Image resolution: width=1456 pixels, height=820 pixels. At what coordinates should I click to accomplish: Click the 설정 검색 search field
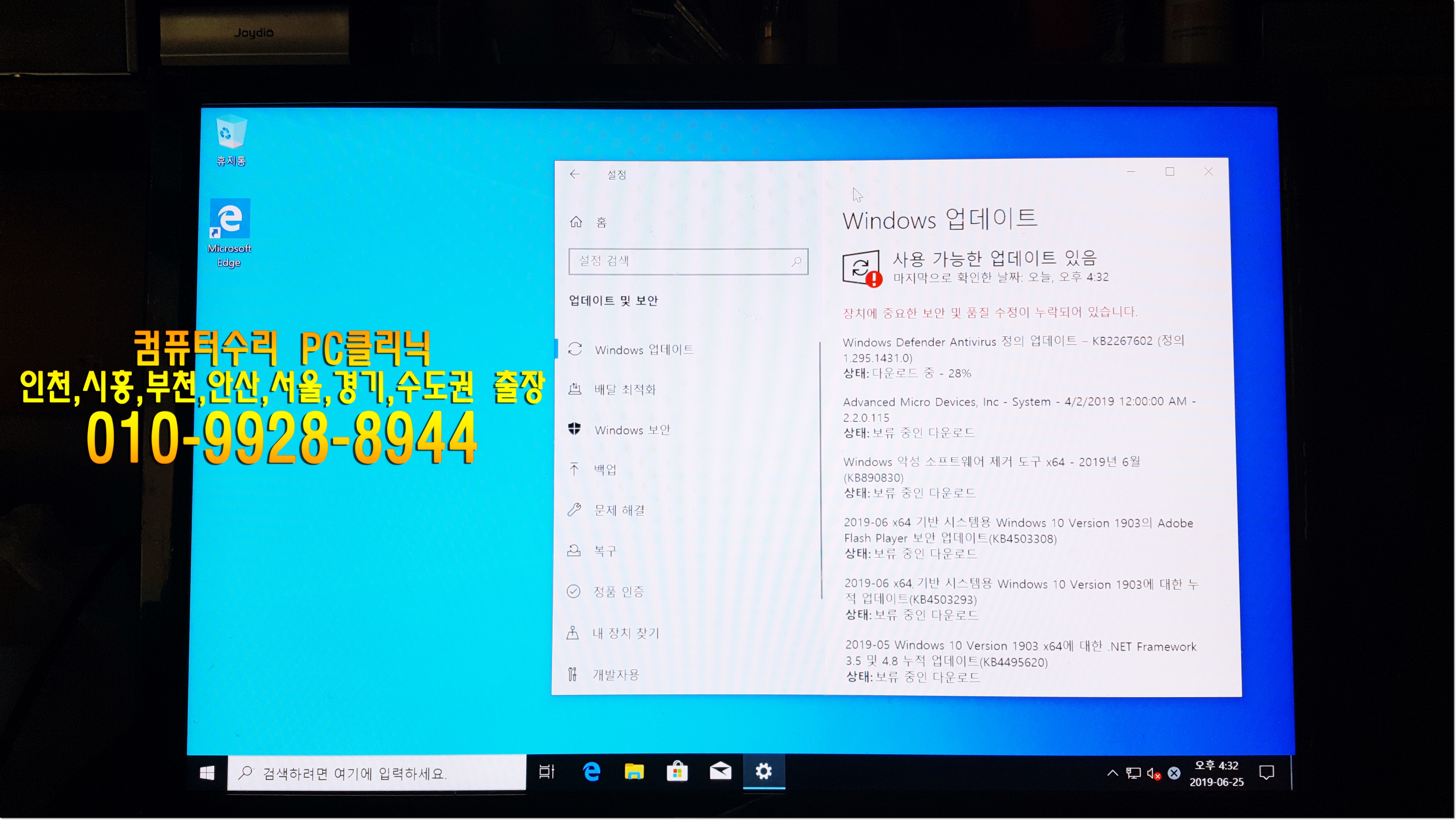[x=688, y=262]
